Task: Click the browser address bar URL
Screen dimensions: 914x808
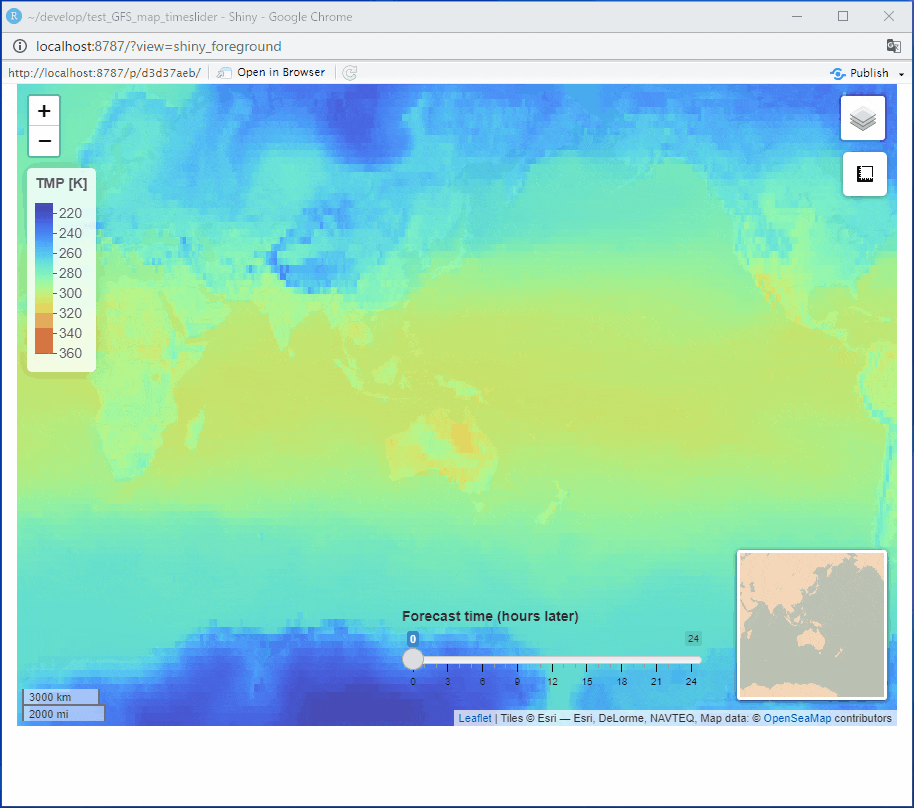Action: pyautogui.click(x=159, y=46)
